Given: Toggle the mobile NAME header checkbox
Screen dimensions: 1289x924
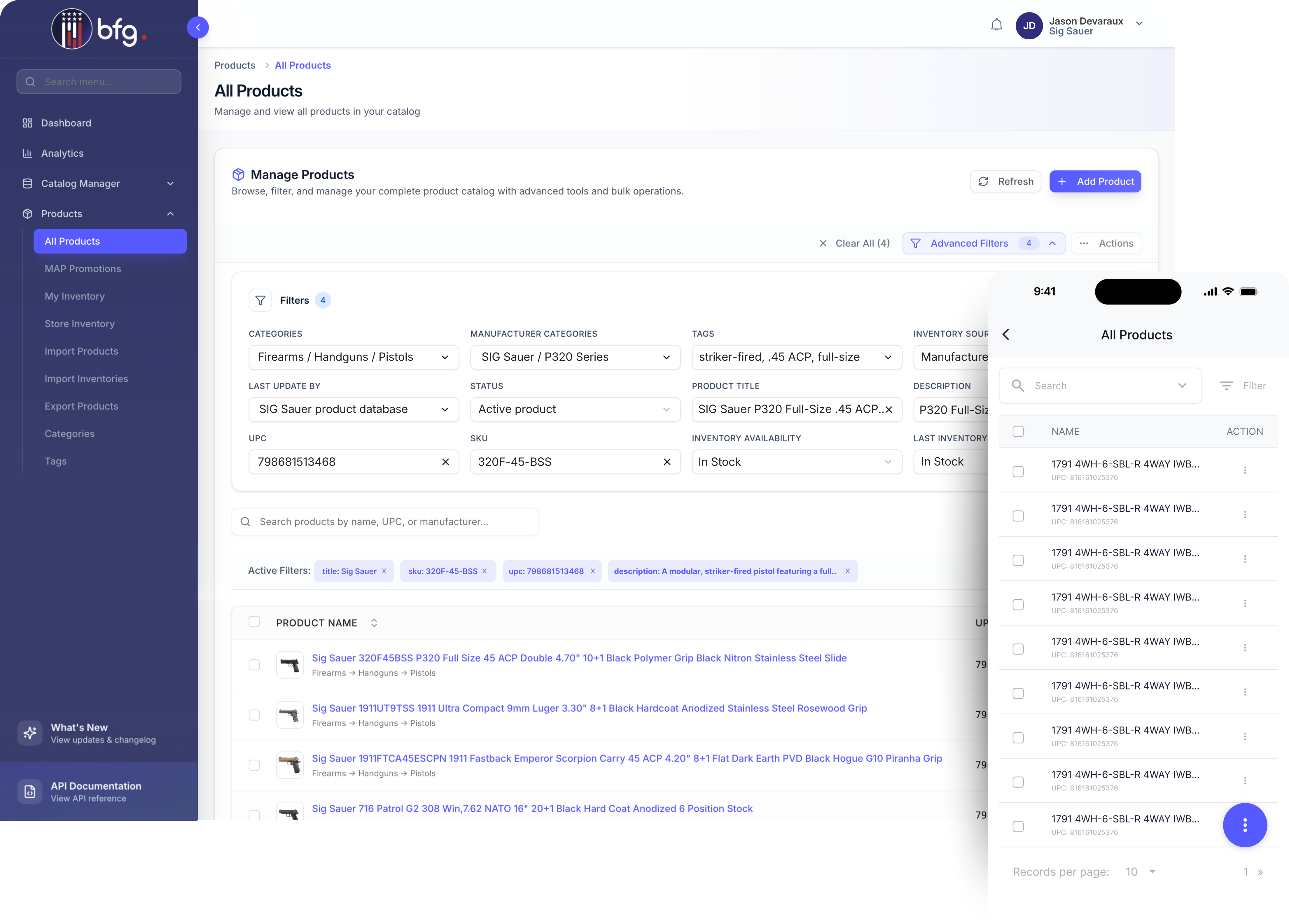Looking at the screenshot, I should coord(1018,431).
